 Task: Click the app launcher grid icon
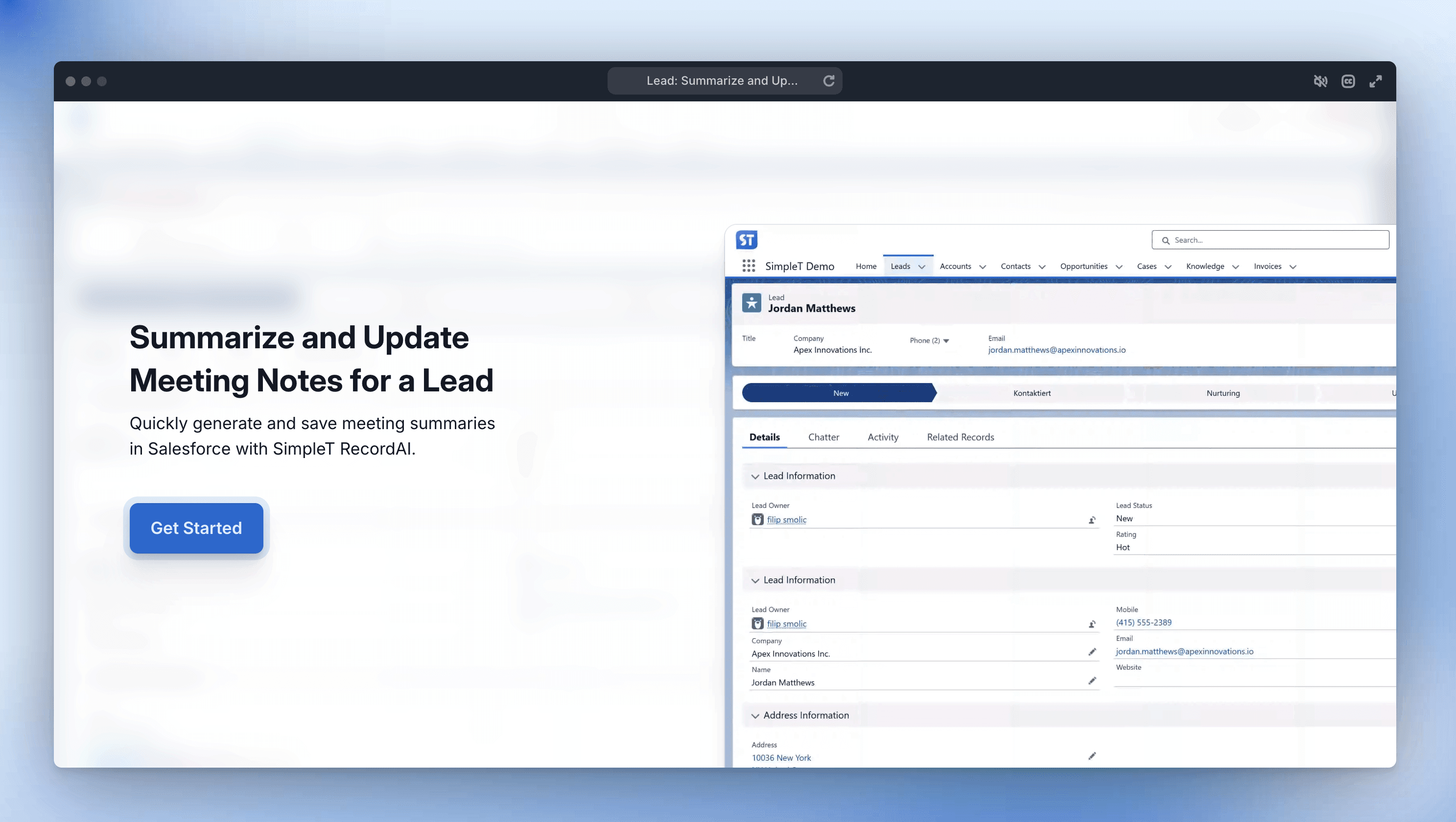pyautogui.click(x=749, y=266)
